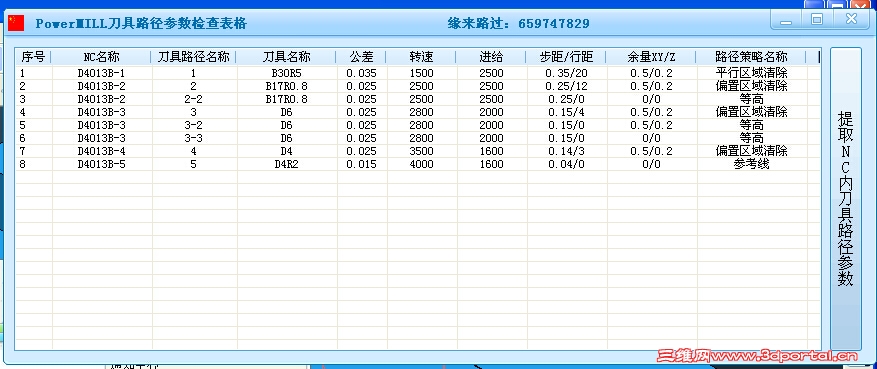
Task: Click stepover value 0.15/4
Action: [x=566, y=112]
